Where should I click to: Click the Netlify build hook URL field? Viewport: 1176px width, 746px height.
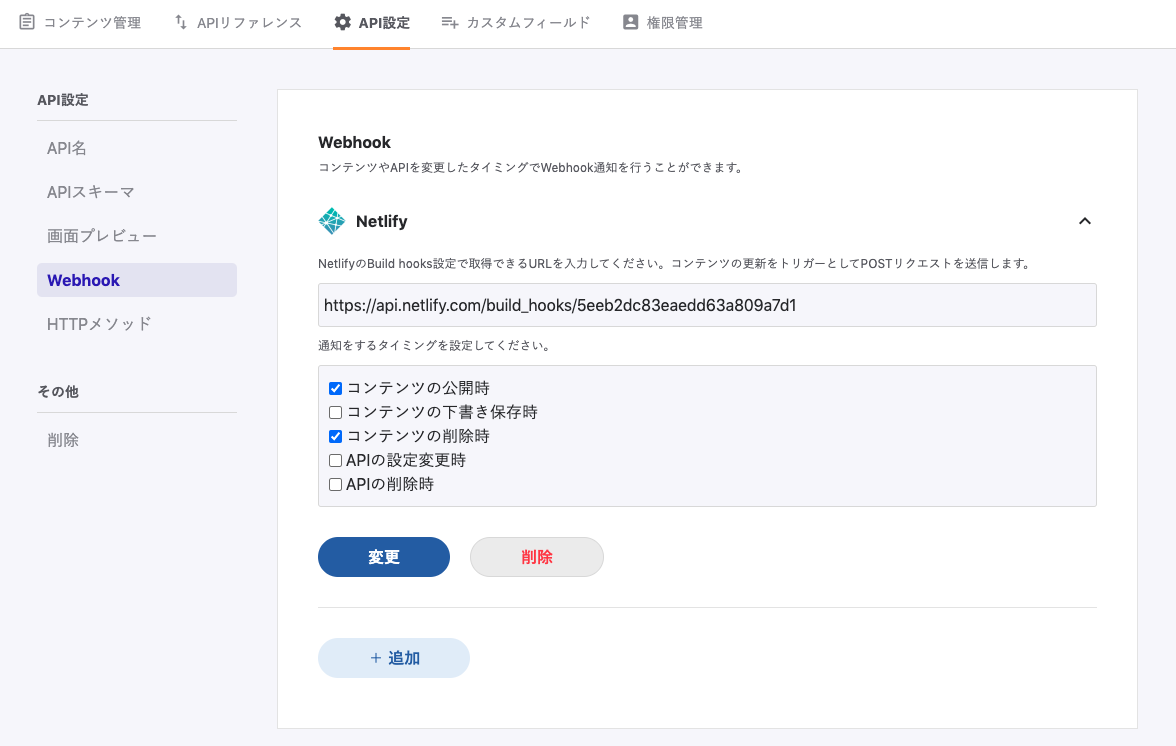pos(707,305)
